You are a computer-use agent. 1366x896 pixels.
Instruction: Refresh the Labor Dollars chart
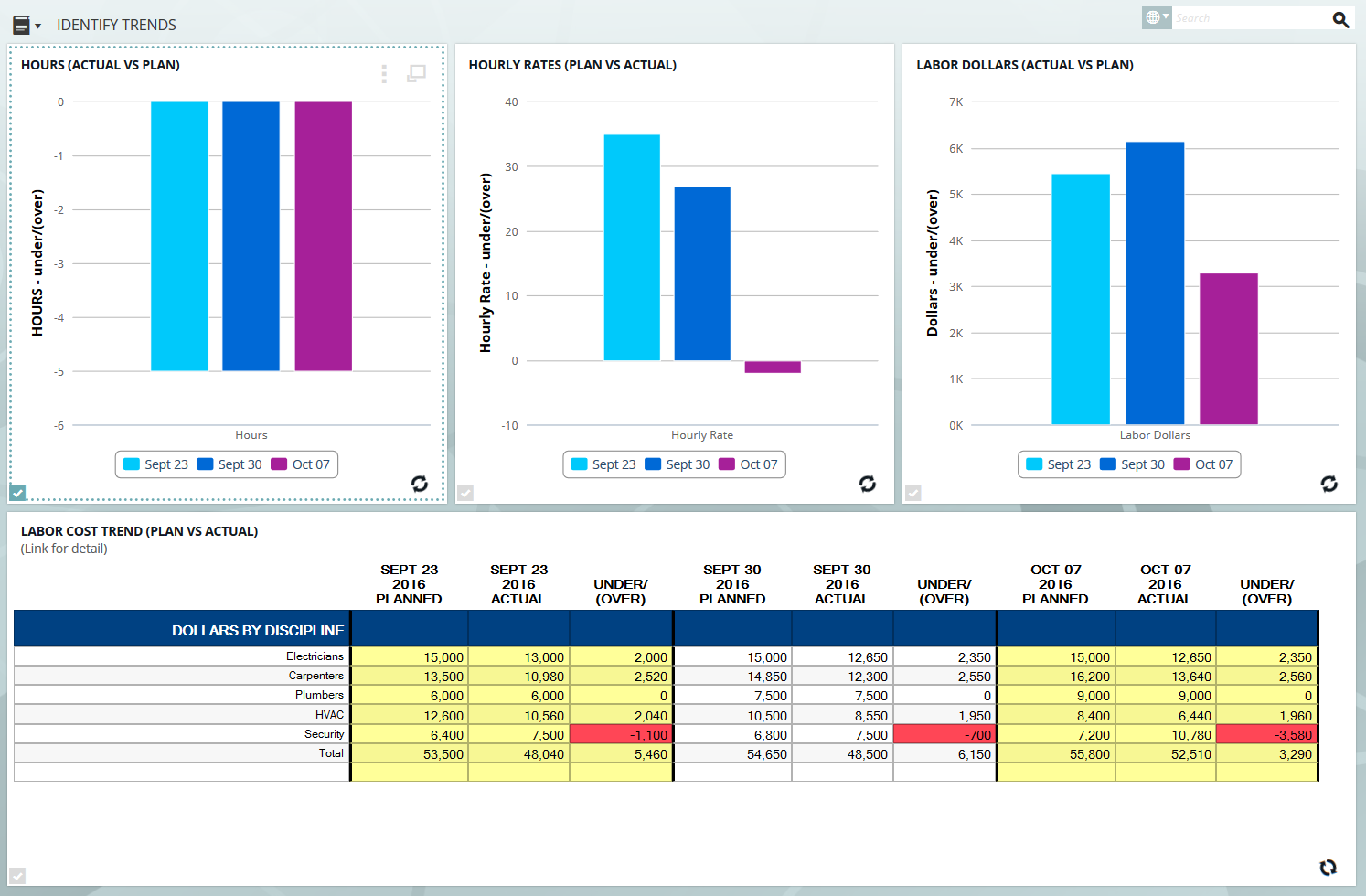1329,484
